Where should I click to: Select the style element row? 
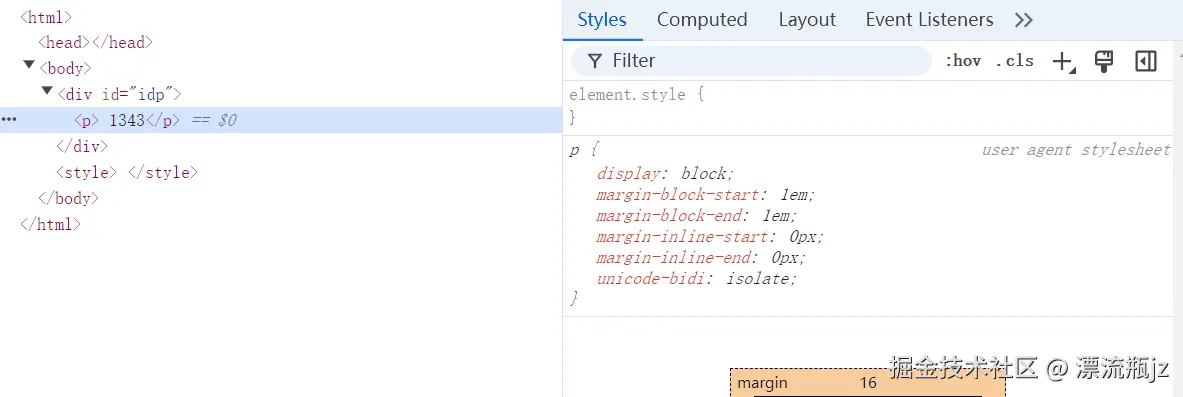[x=127, y=172]
